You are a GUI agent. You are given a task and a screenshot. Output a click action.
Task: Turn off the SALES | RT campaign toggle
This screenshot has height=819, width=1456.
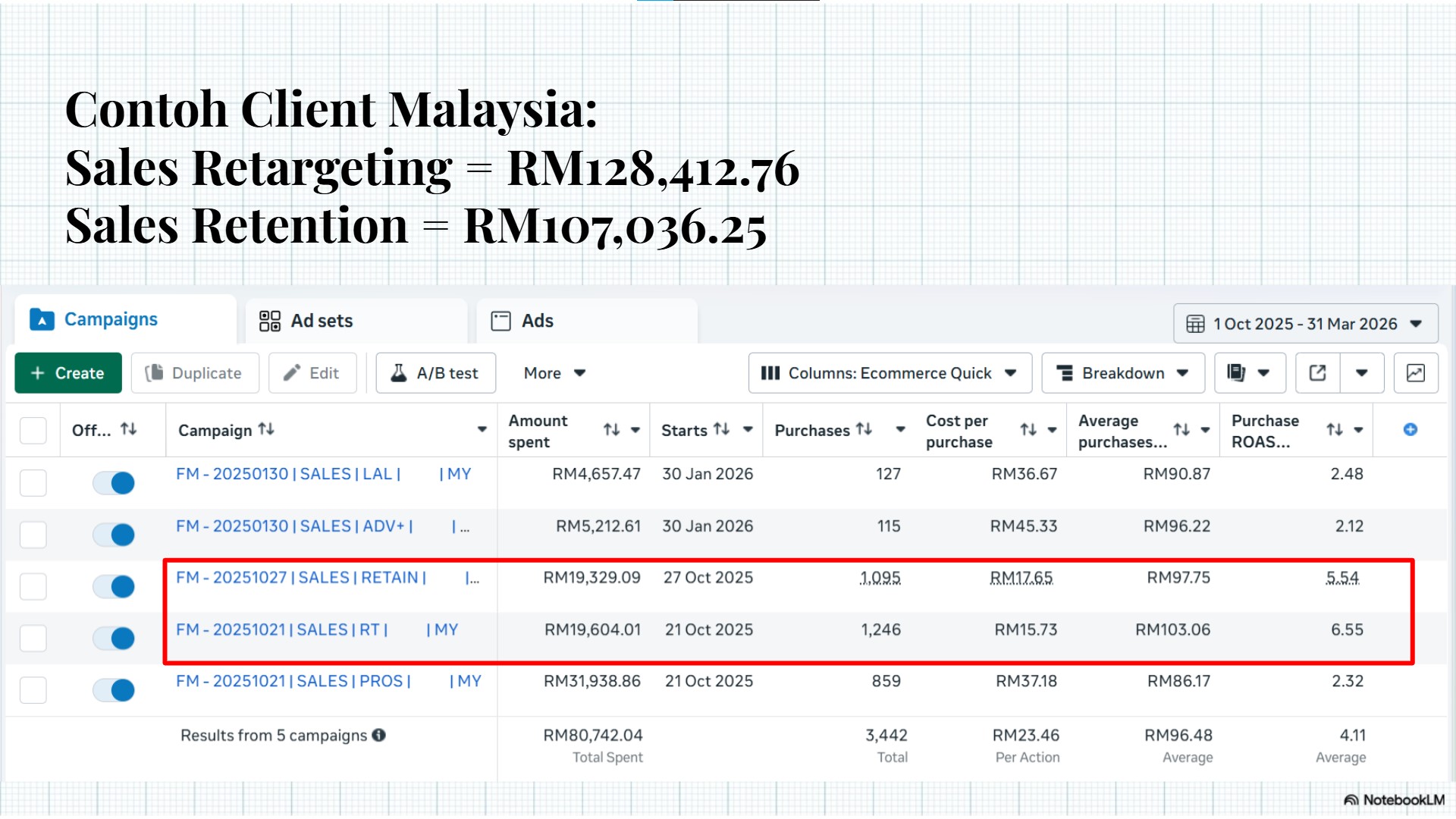coord(114,638)
